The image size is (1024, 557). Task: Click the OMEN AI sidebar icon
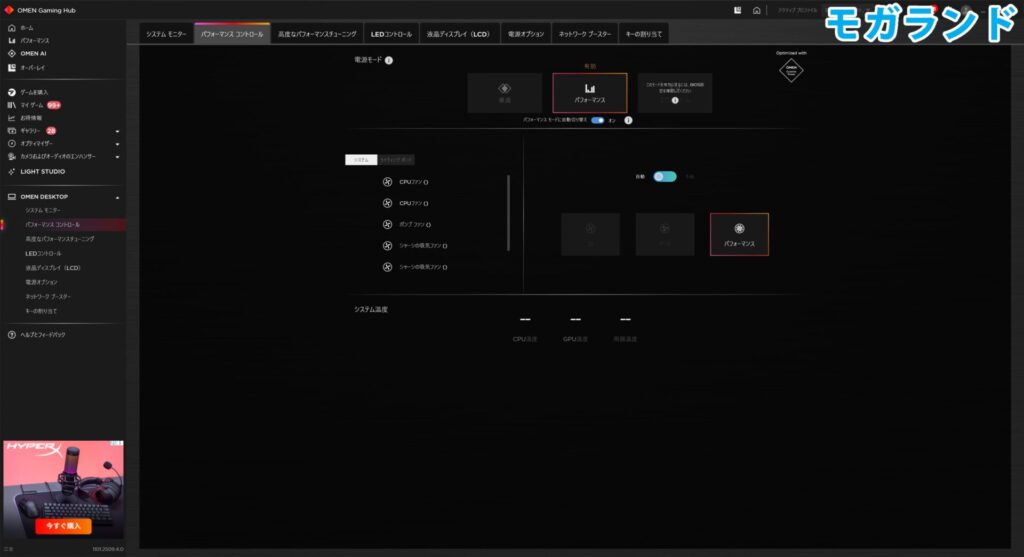point(11,53)
